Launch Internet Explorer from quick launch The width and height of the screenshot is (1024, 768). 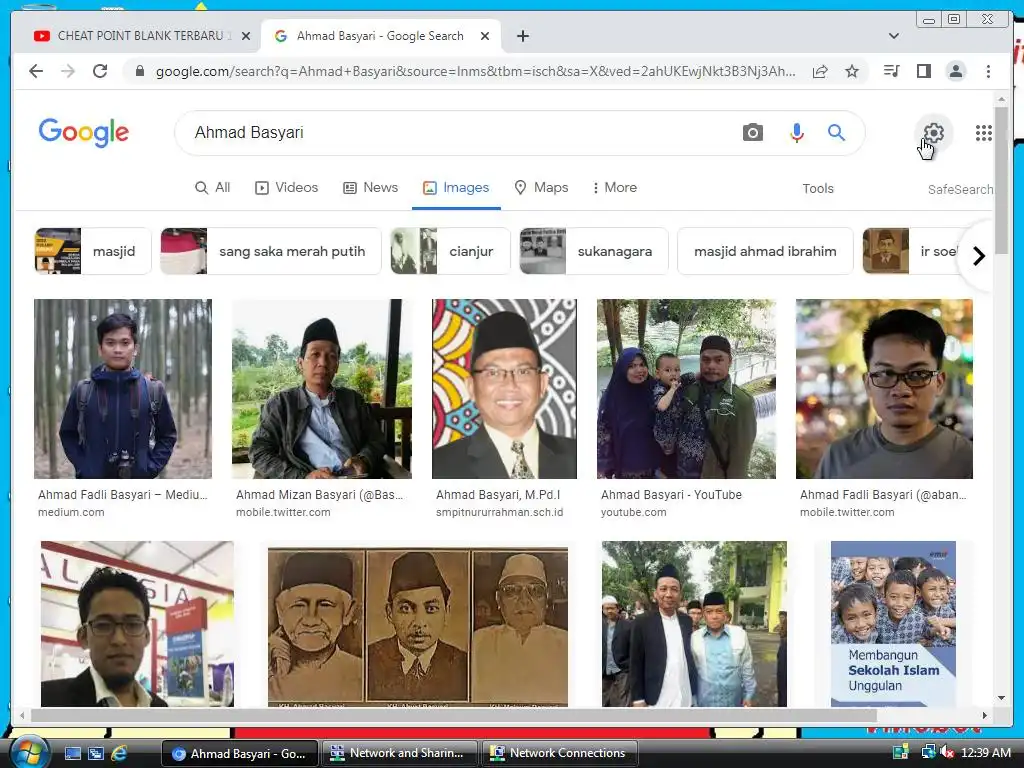pyautogui.click(x=119, y=753)
